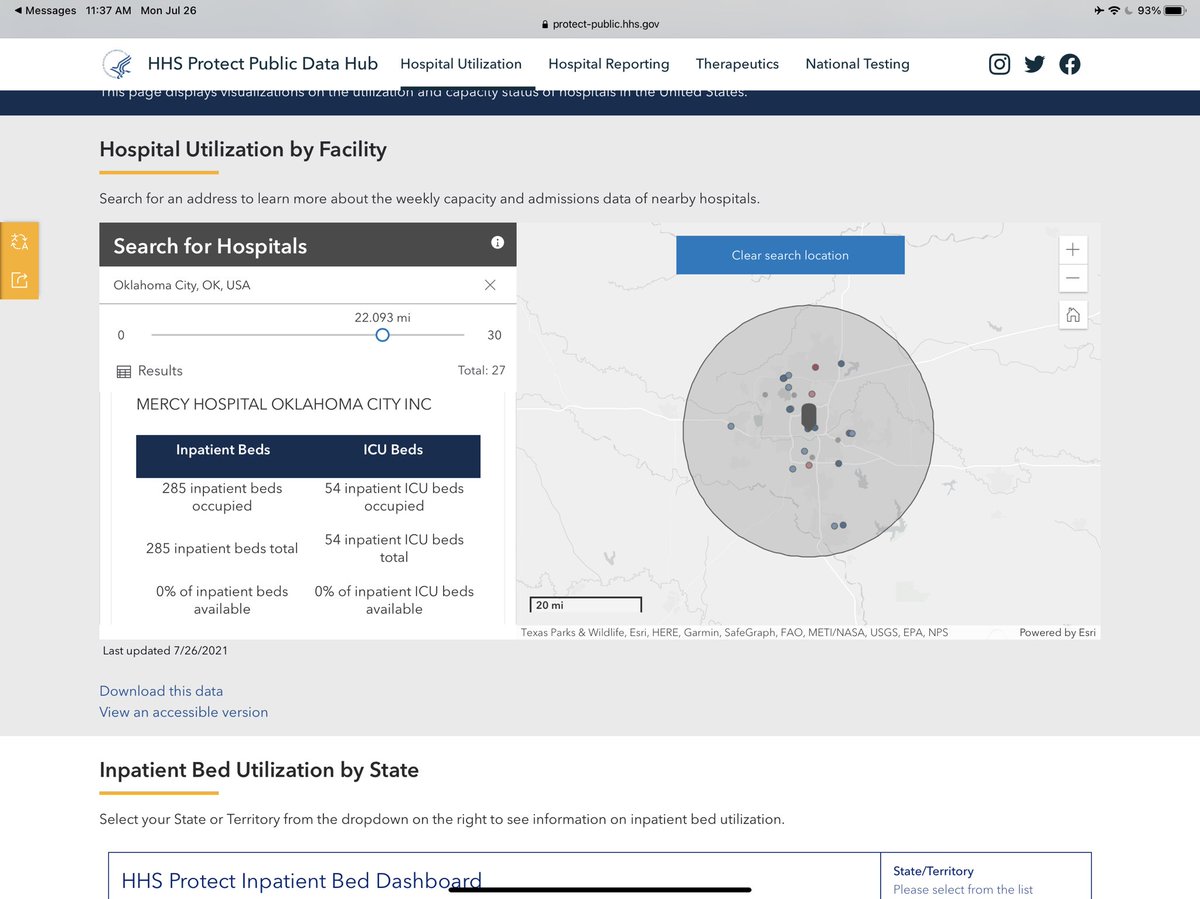Click the 22.093 mi distance value
1200x899 pixels.
(382, 317)
